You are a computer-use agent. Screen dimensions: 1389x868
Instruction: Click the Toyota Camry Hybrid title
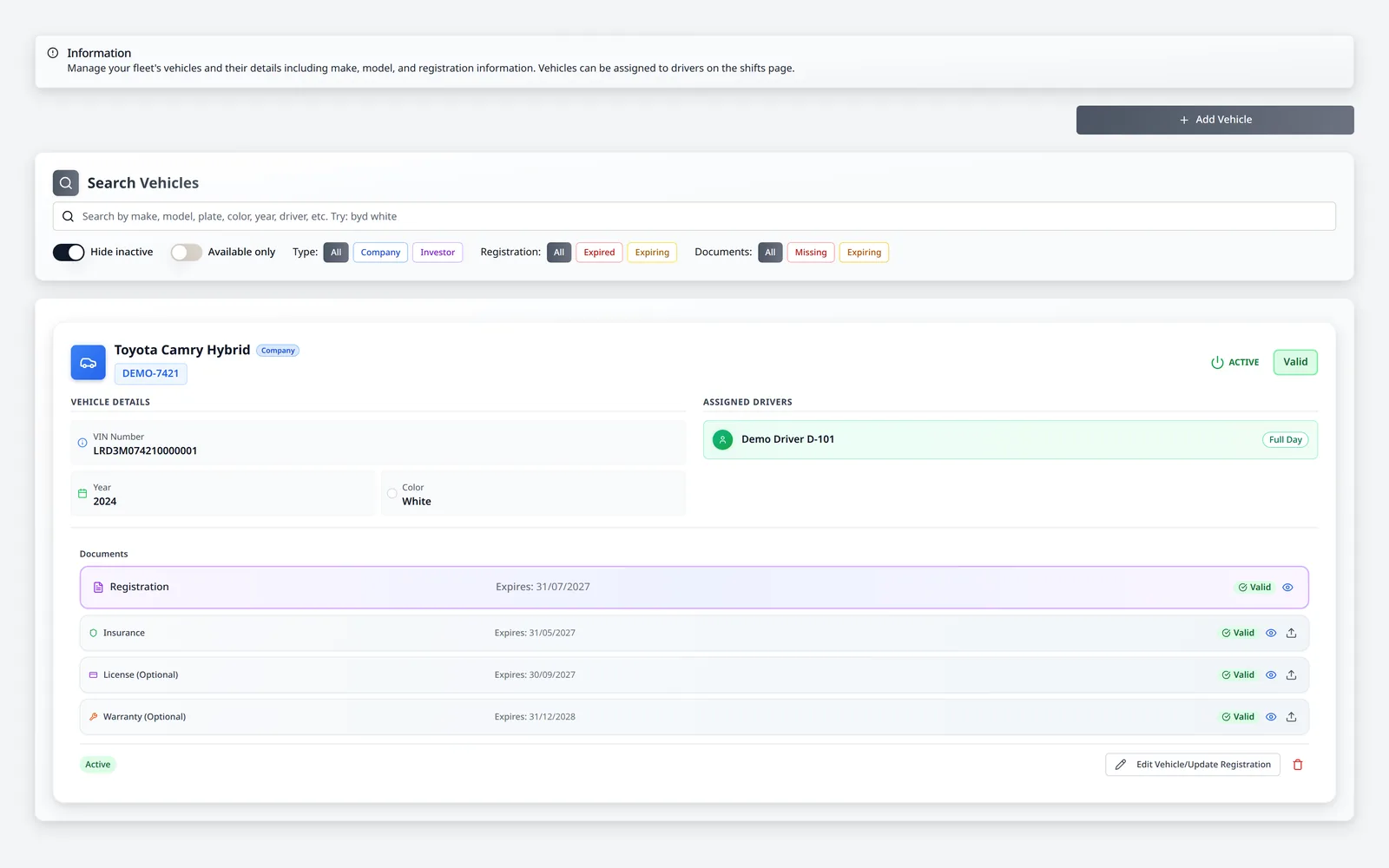pos(182,350)
